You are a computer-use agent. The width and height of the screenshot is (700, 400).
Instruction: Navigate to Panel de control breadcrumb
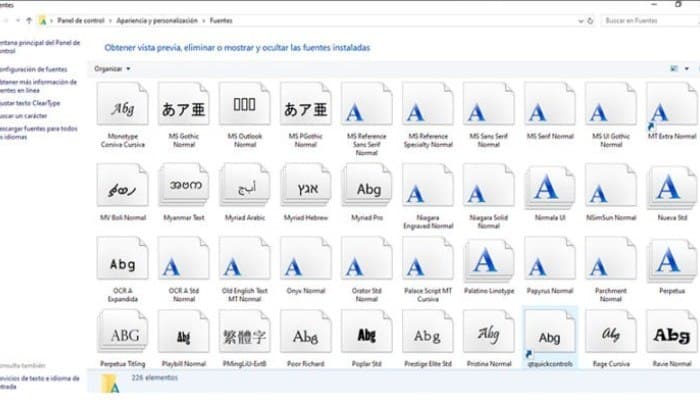81,21
